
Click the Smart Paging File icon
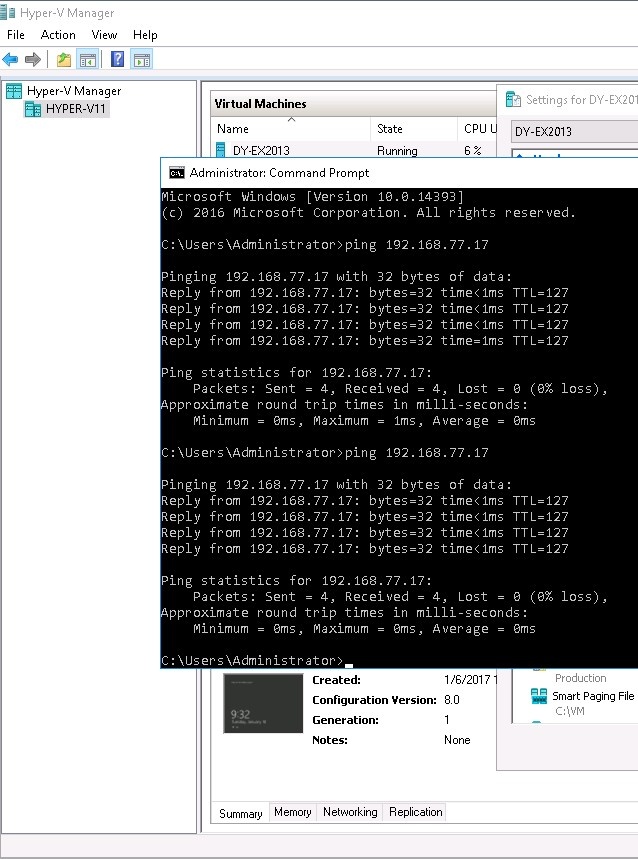tap(539, 696)
